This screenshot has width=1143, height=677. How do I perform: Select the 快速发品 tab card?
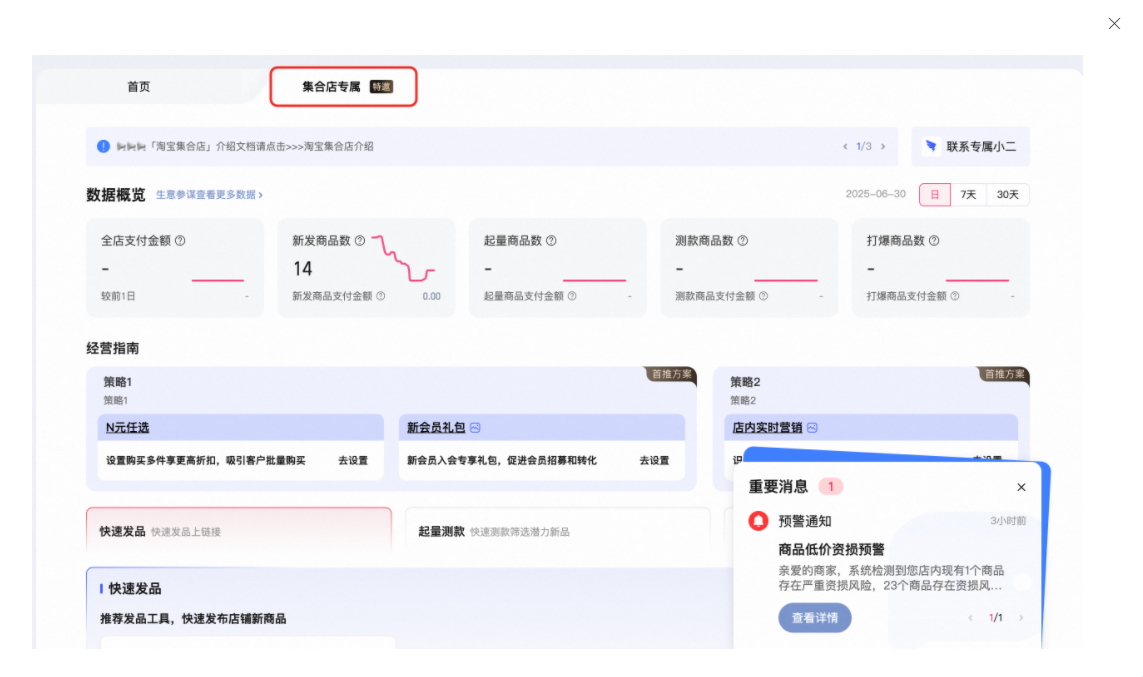point(239,531)
